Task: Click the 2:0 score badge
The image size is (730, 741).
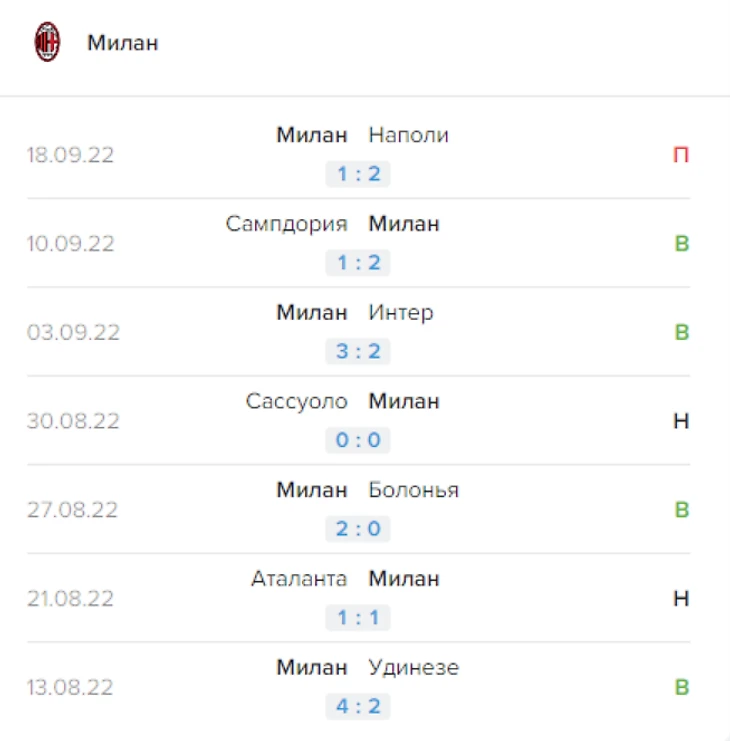Action: point(358,529)
